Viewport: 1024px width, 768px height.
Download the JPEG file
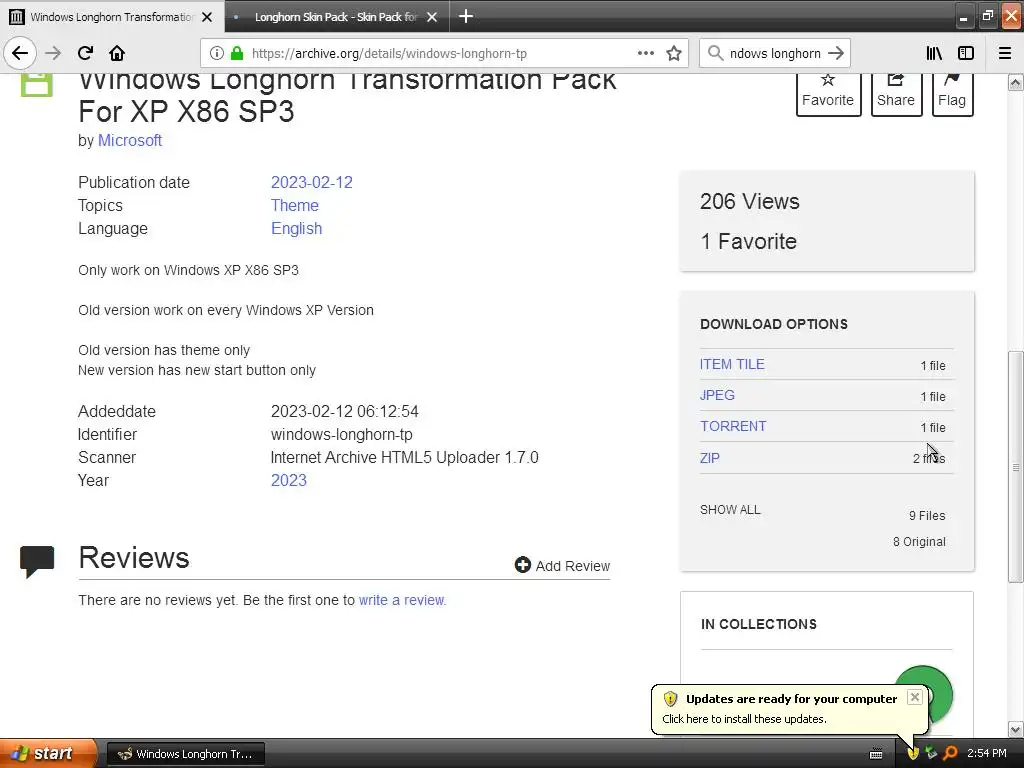pos(717,395)
